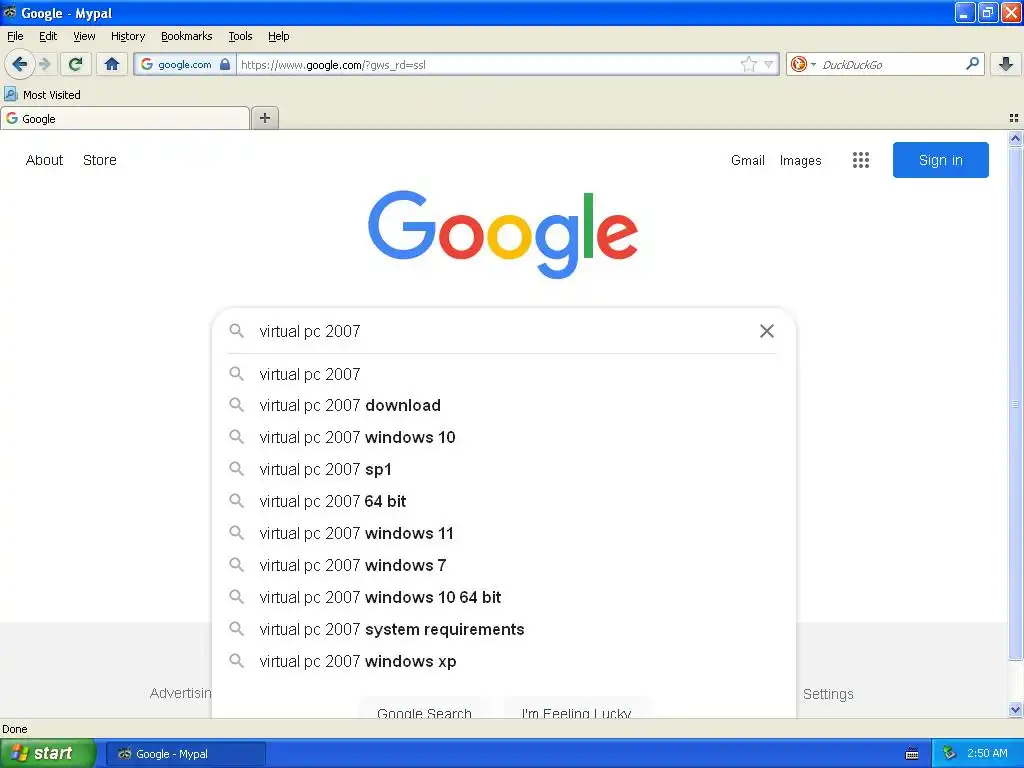Click the Google logo
The width and height of the screenshot is (1024, 768).
pyautogui.click(x=503, y=233)
